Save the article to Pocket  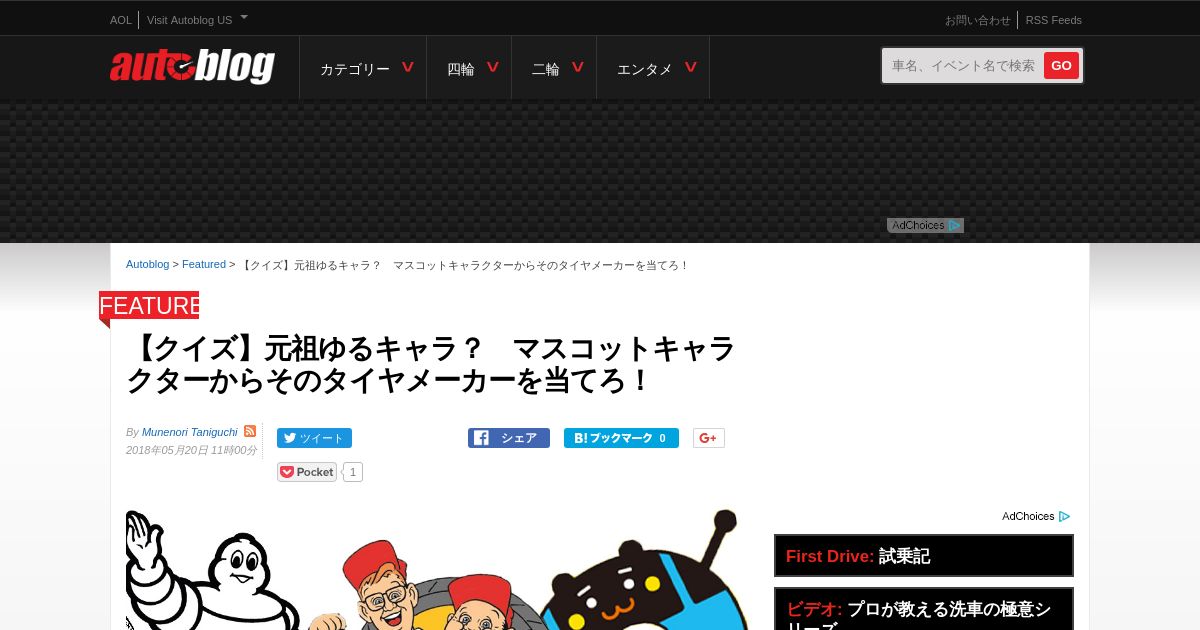point(307,472)
